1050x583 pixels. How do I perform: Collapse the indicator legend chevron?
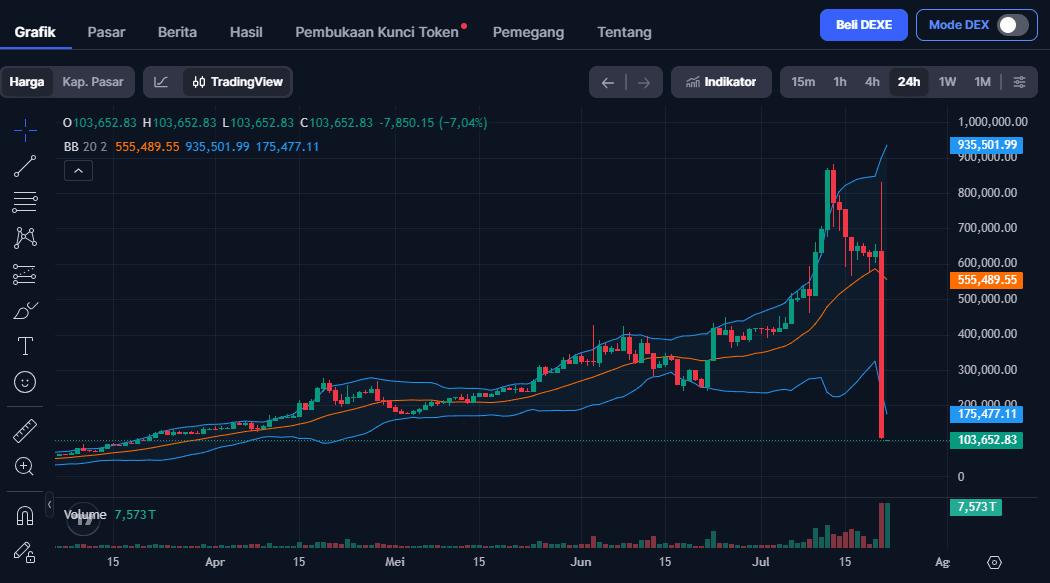78,171
